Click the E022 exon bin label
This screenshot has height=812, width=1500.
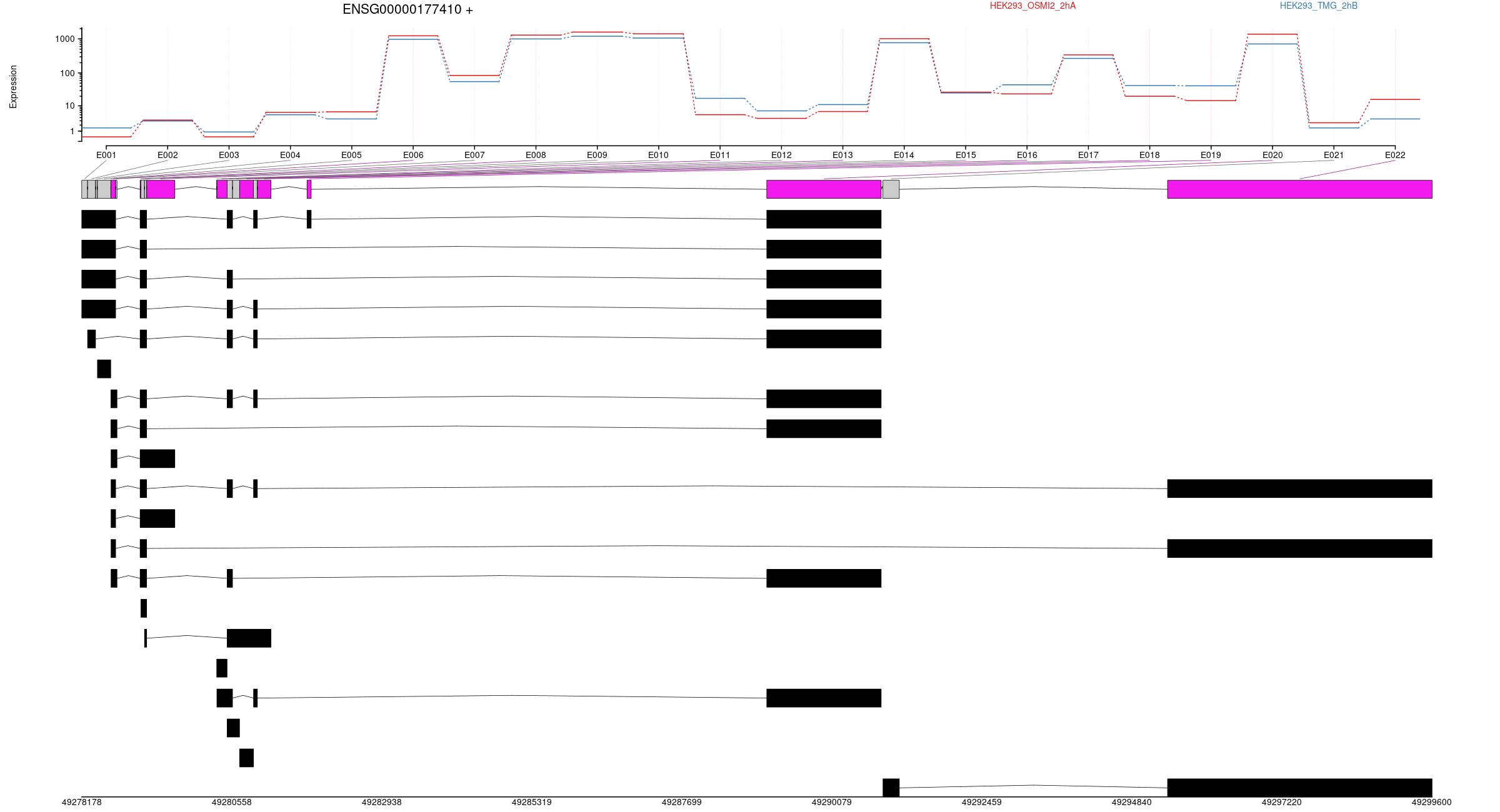(1395, 155)
